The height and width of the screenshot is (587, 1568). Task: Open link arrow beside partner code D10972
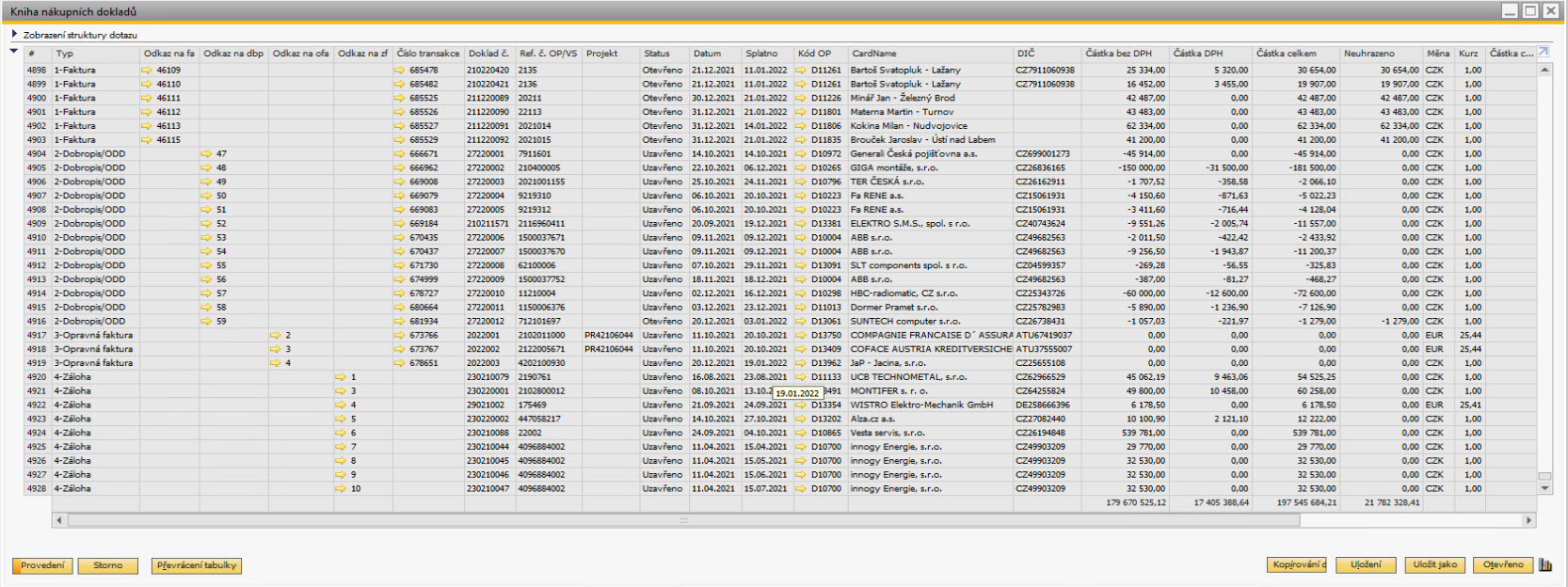pos(801,154)
